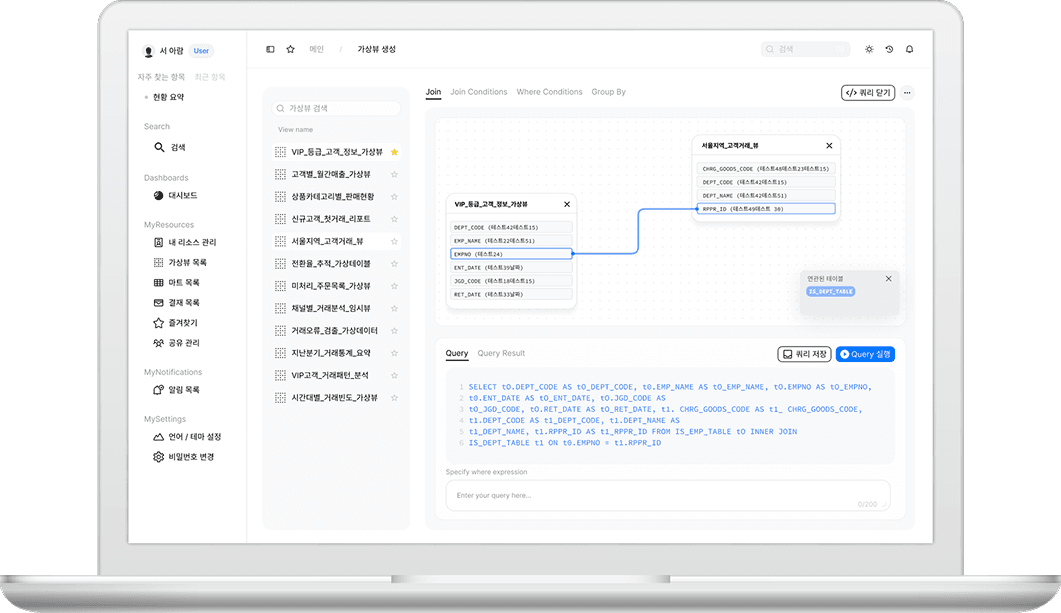Screen dimensions: 1061x613
Task: Go to 가상뷰 목록 in sidebar
Action: pos(187,262)
